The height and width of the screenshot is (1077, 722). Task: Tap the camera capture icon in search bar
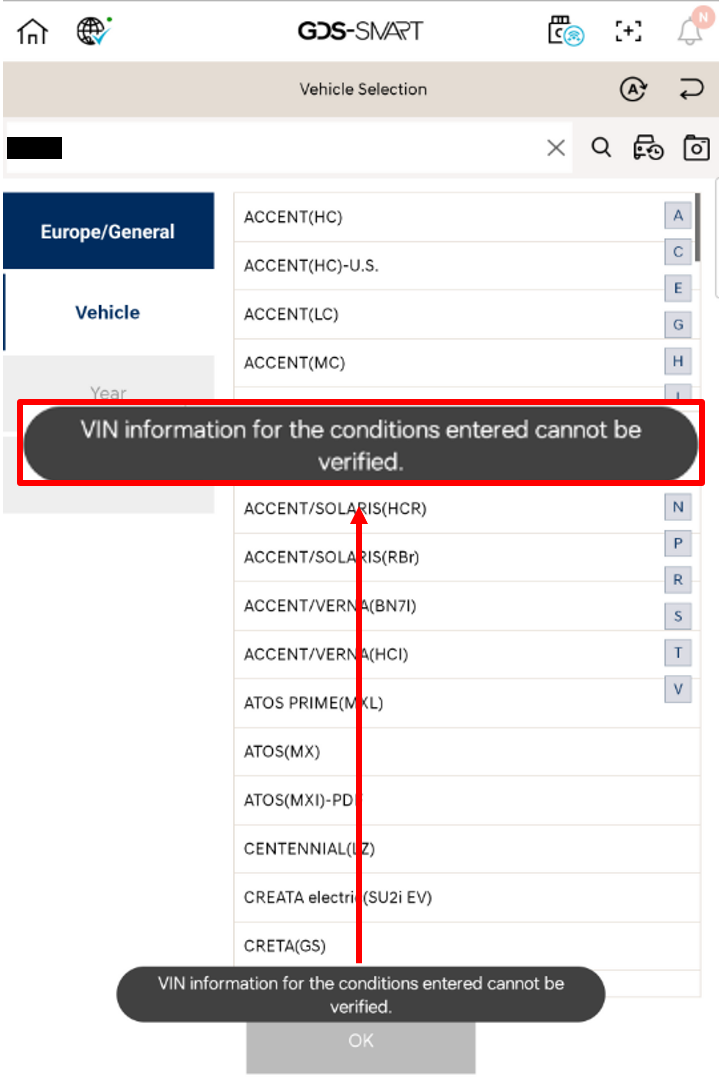point(695,147)
